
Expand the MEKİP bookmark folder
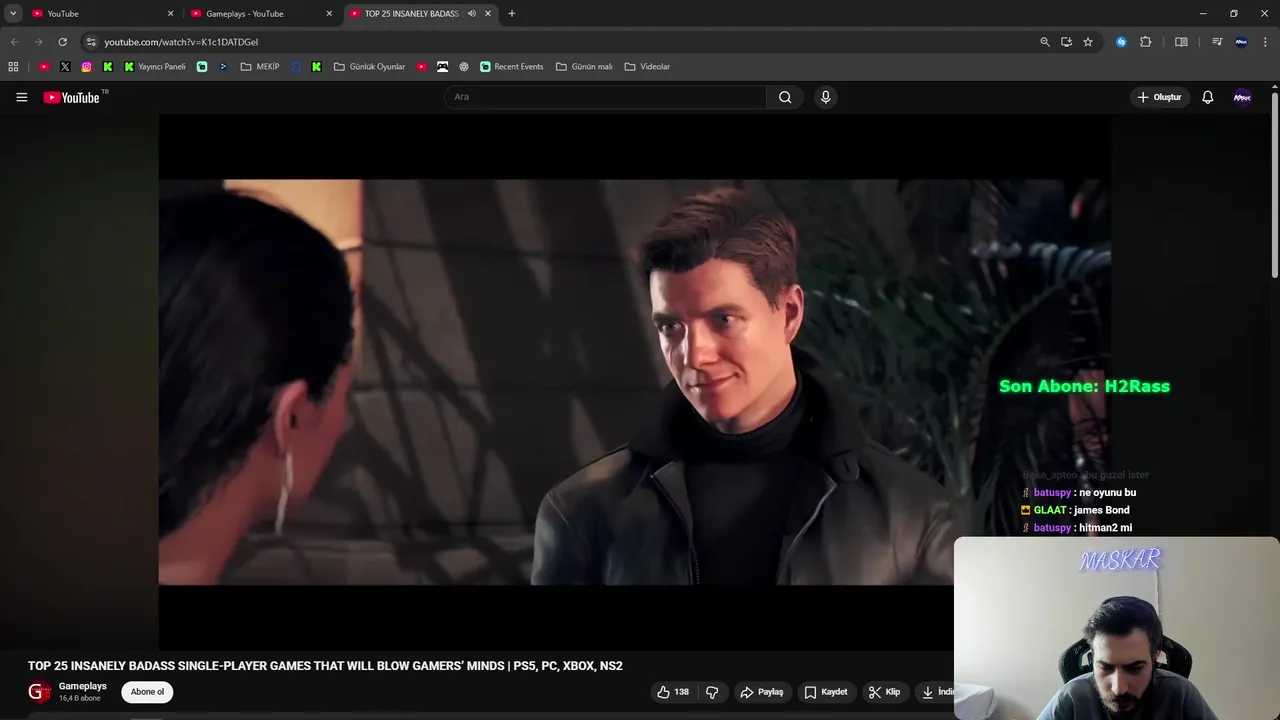260,67
